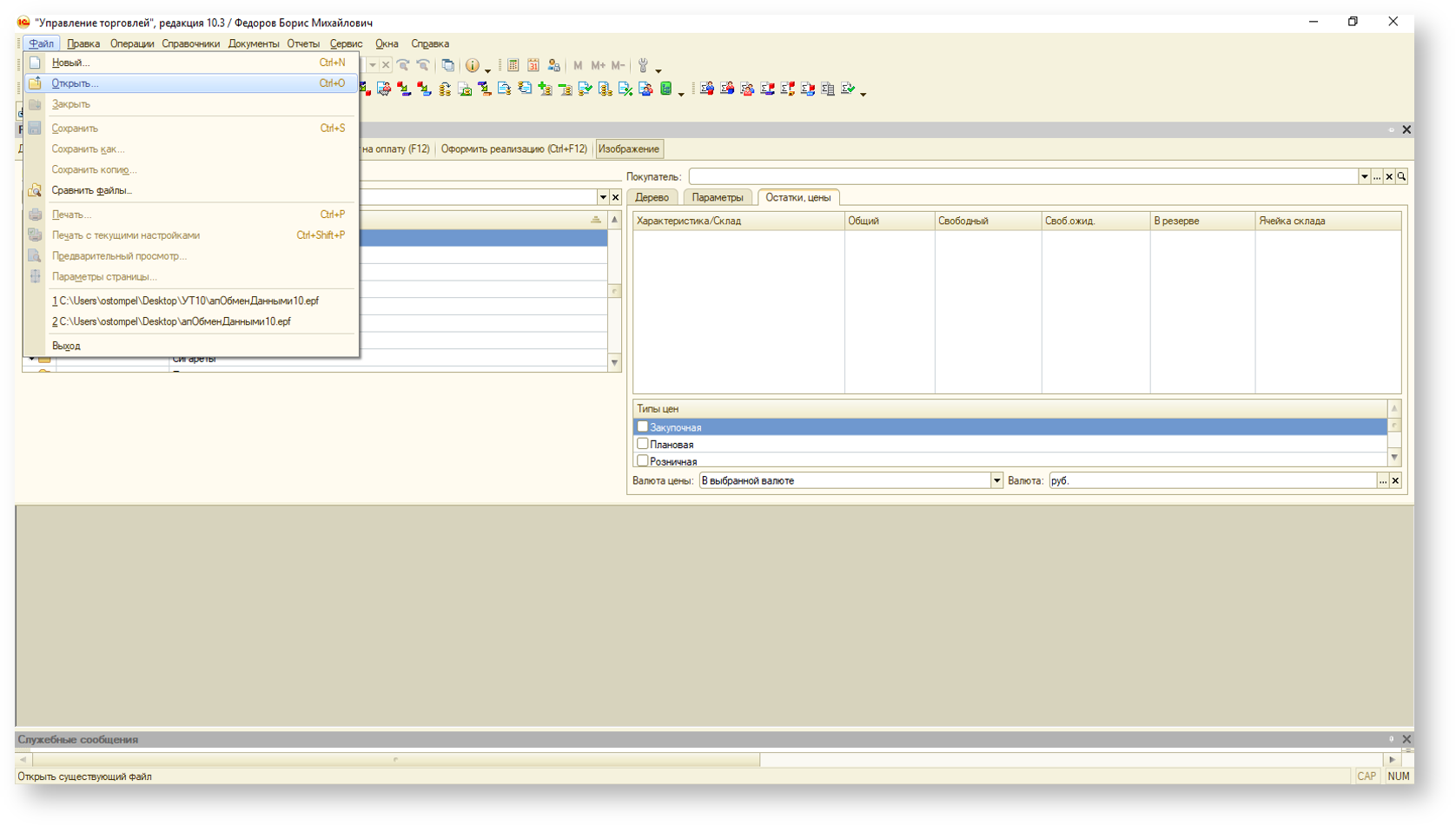Click the first curved-arrow search icon
1456x826 pixels.
pyautogui.click(x=403, y=65)
